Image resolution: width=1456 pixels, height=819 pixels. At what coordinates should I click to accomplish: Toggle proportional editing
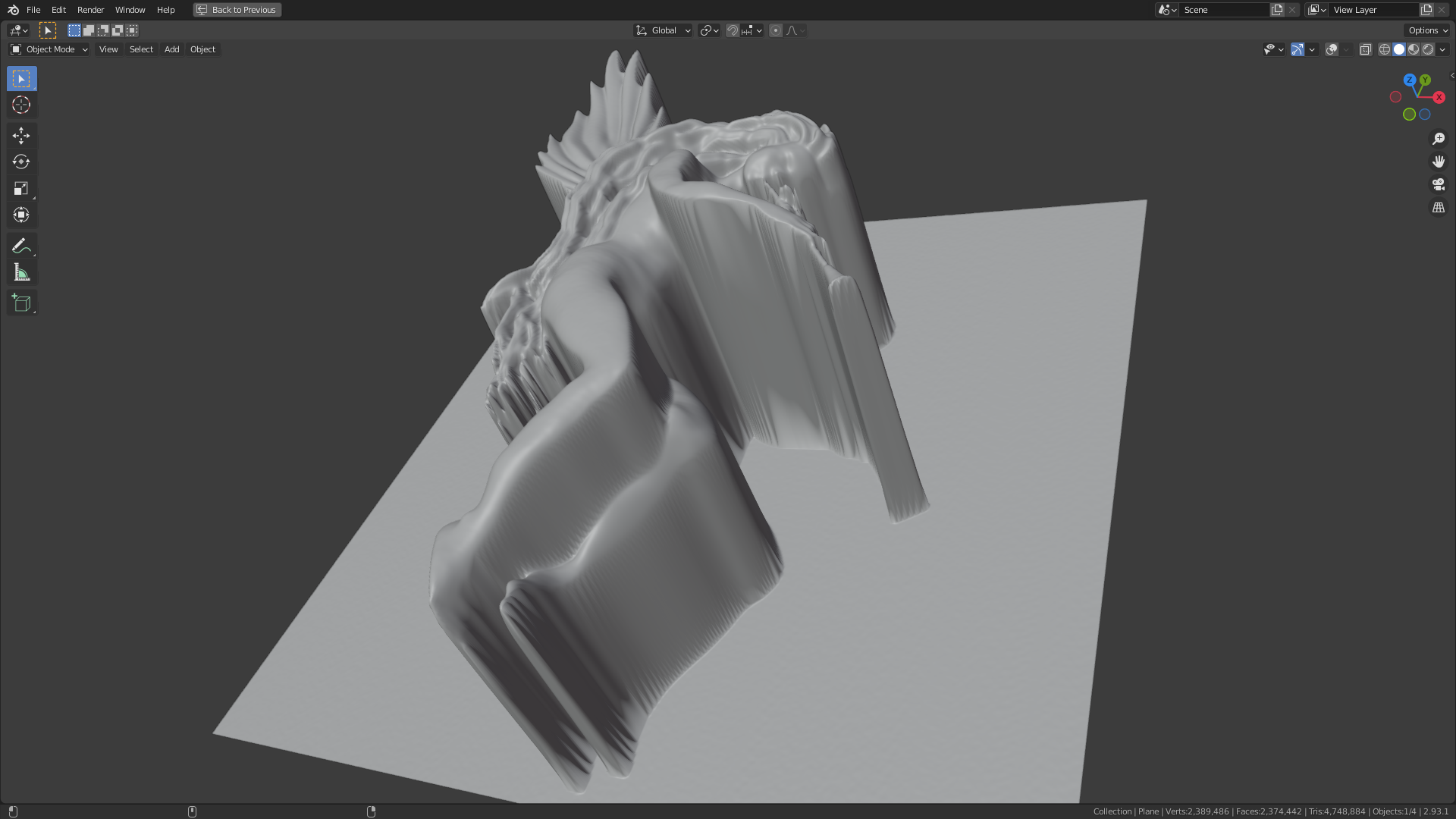776,30
